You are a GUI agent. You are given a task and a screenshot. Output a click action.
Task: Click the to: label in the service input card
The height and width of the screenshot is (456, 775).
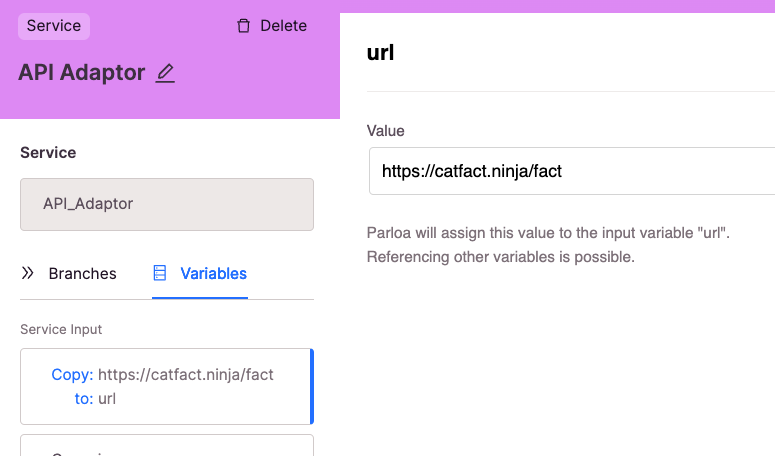84,399
